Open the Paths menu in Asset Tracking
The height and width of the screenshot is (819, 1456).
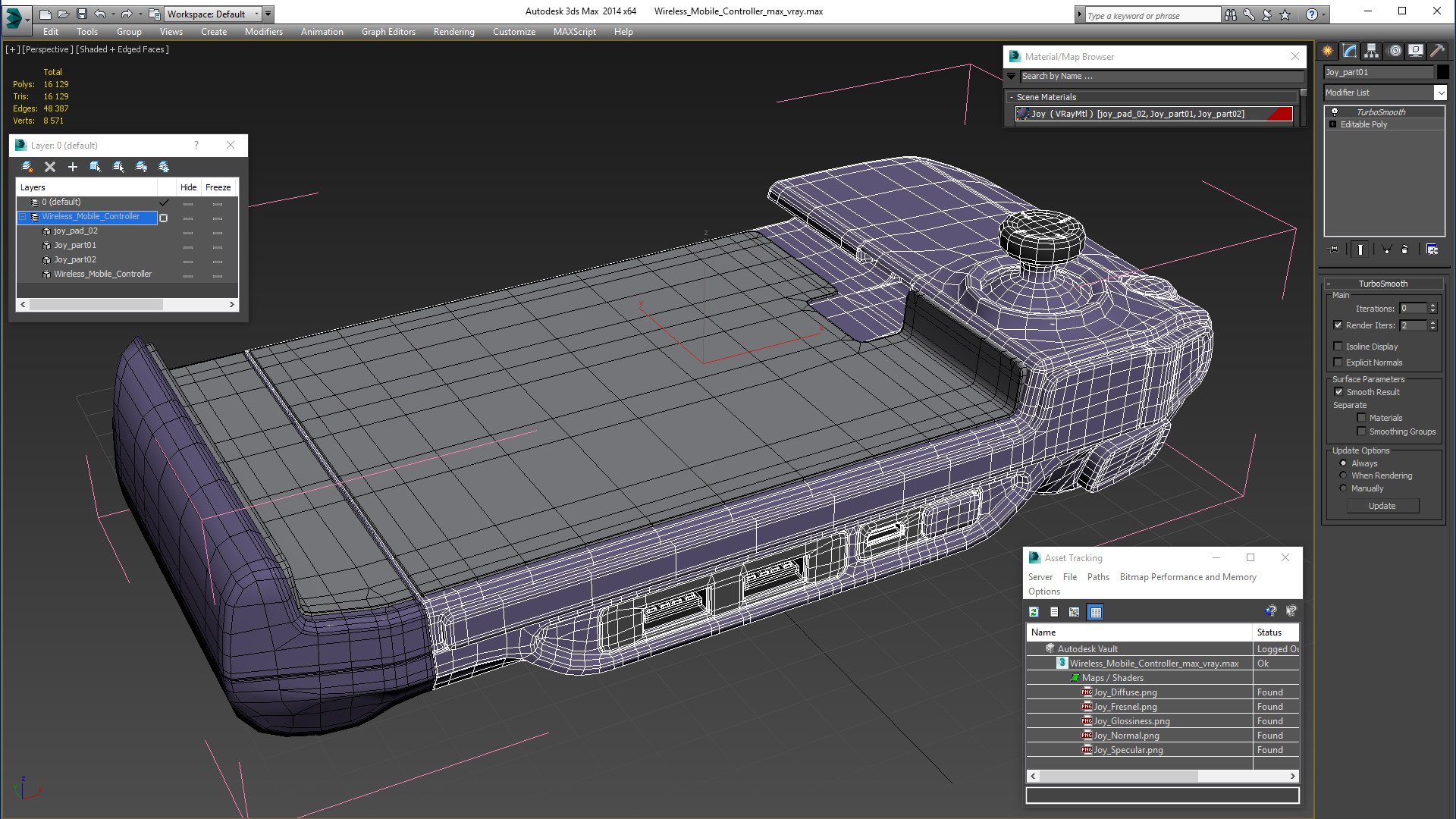click(1097, 577)
